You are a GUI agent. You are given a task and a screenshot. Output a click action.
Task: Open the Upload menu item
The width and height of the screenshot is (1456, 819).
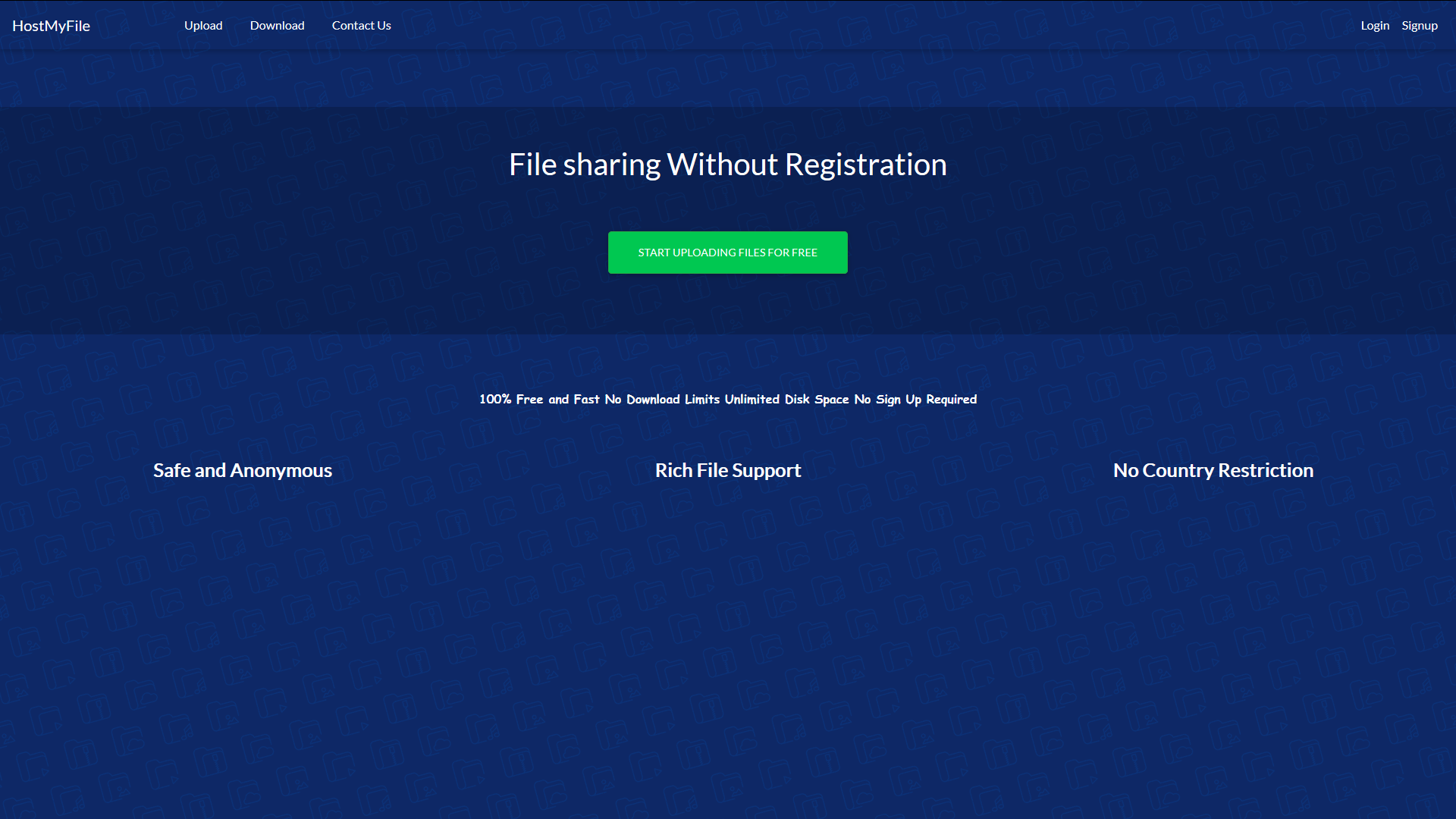tap(203, 26)
